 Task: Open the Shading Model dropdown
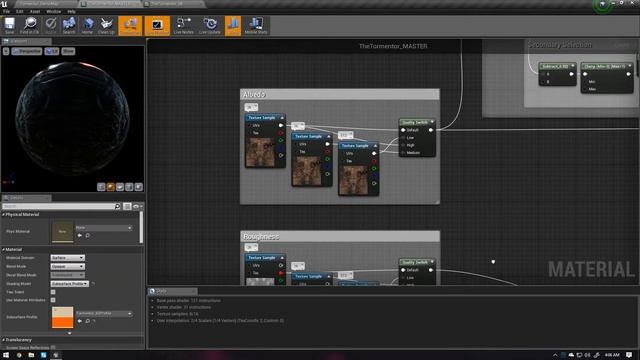[69, 283]
